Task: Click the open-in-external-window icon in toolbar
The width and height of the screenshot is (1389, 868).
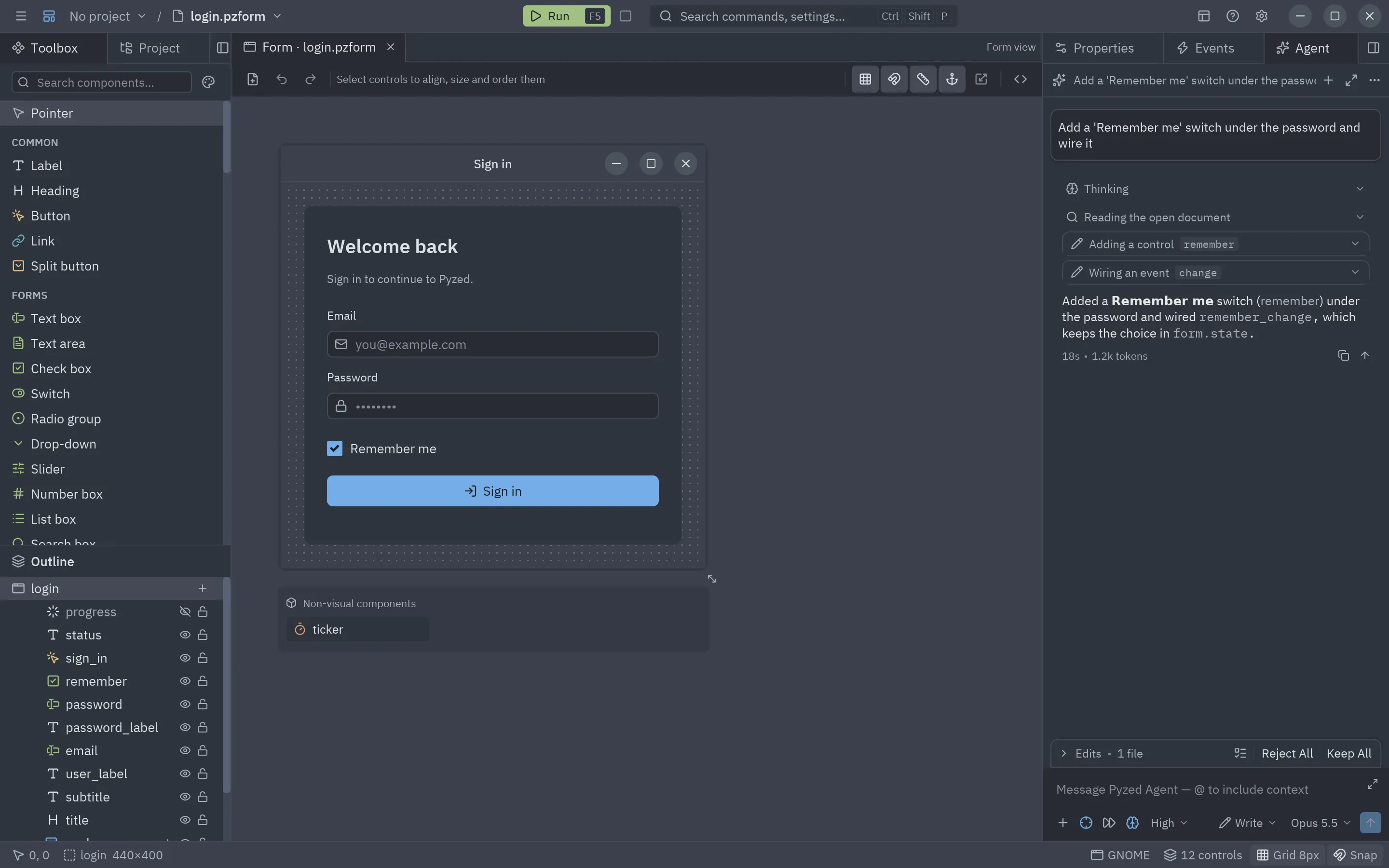Action: click(x=981, y=79)
